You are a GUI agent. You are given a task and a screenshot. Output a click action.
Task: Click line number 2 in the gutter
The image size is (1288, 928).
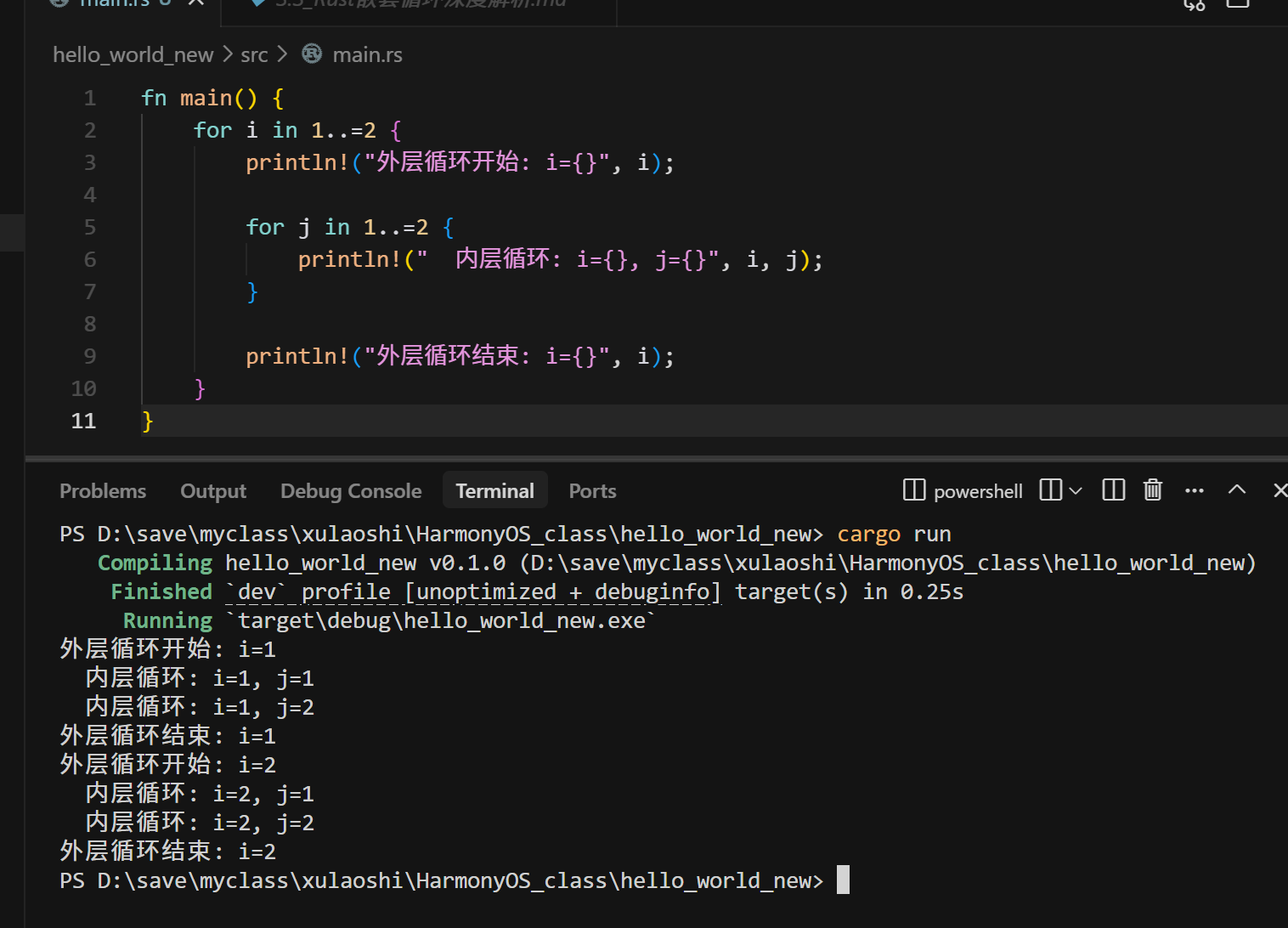(x=90, y=131)
